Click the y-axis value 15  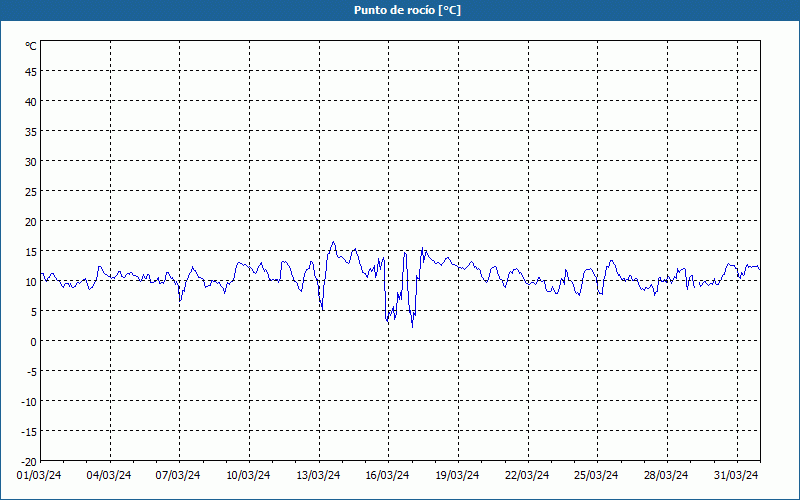coord(31,252)
